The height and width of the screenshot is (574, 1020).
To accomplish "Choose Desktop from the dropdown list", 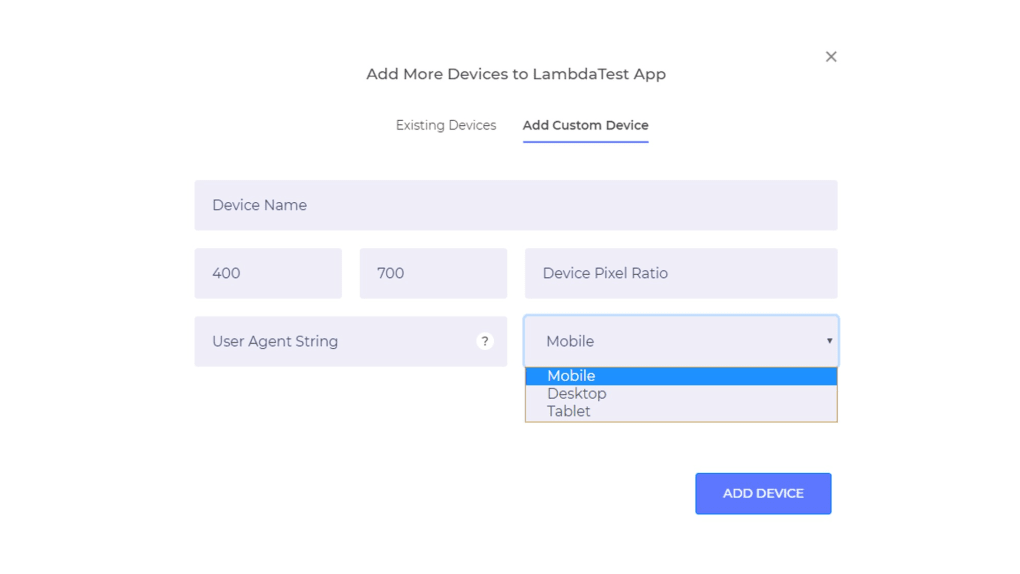I will pos(681,394).
